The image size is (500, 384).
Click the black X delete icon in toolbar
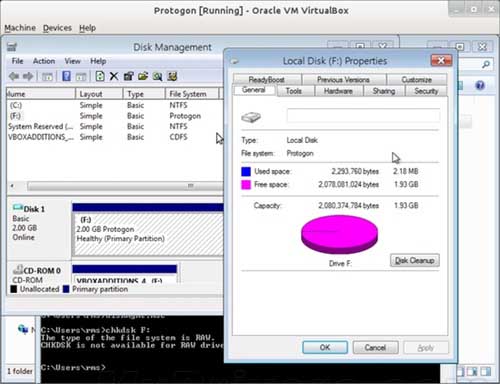point(114,76)
